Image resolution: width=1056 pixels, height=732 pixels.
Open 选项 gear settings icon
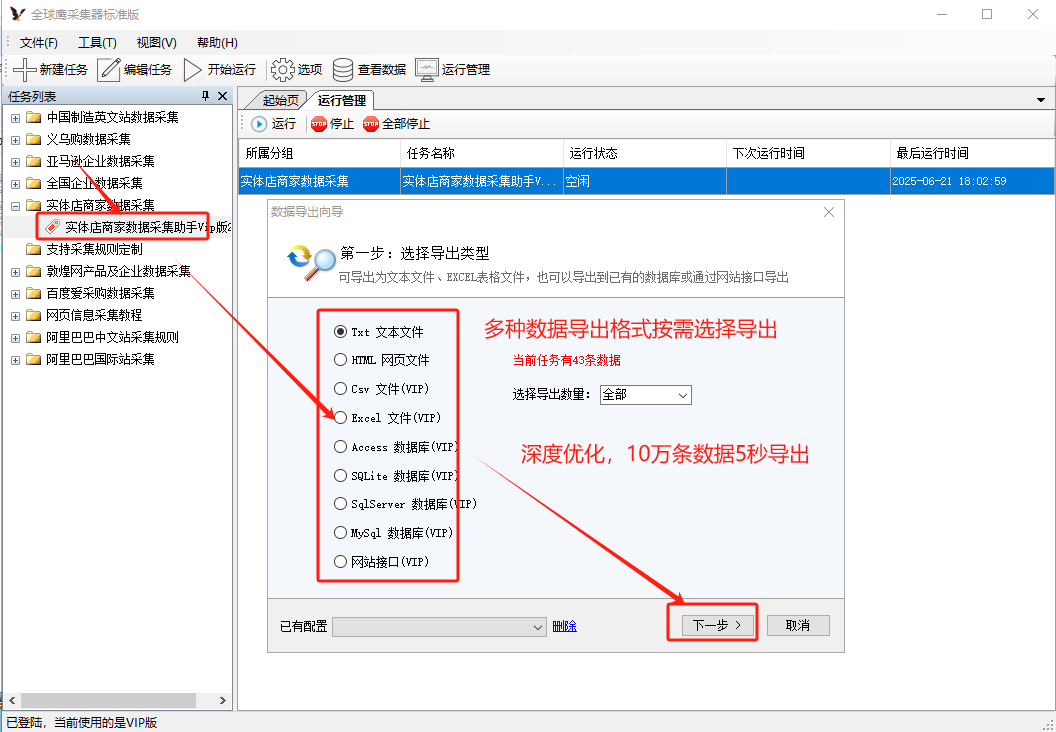283,70
